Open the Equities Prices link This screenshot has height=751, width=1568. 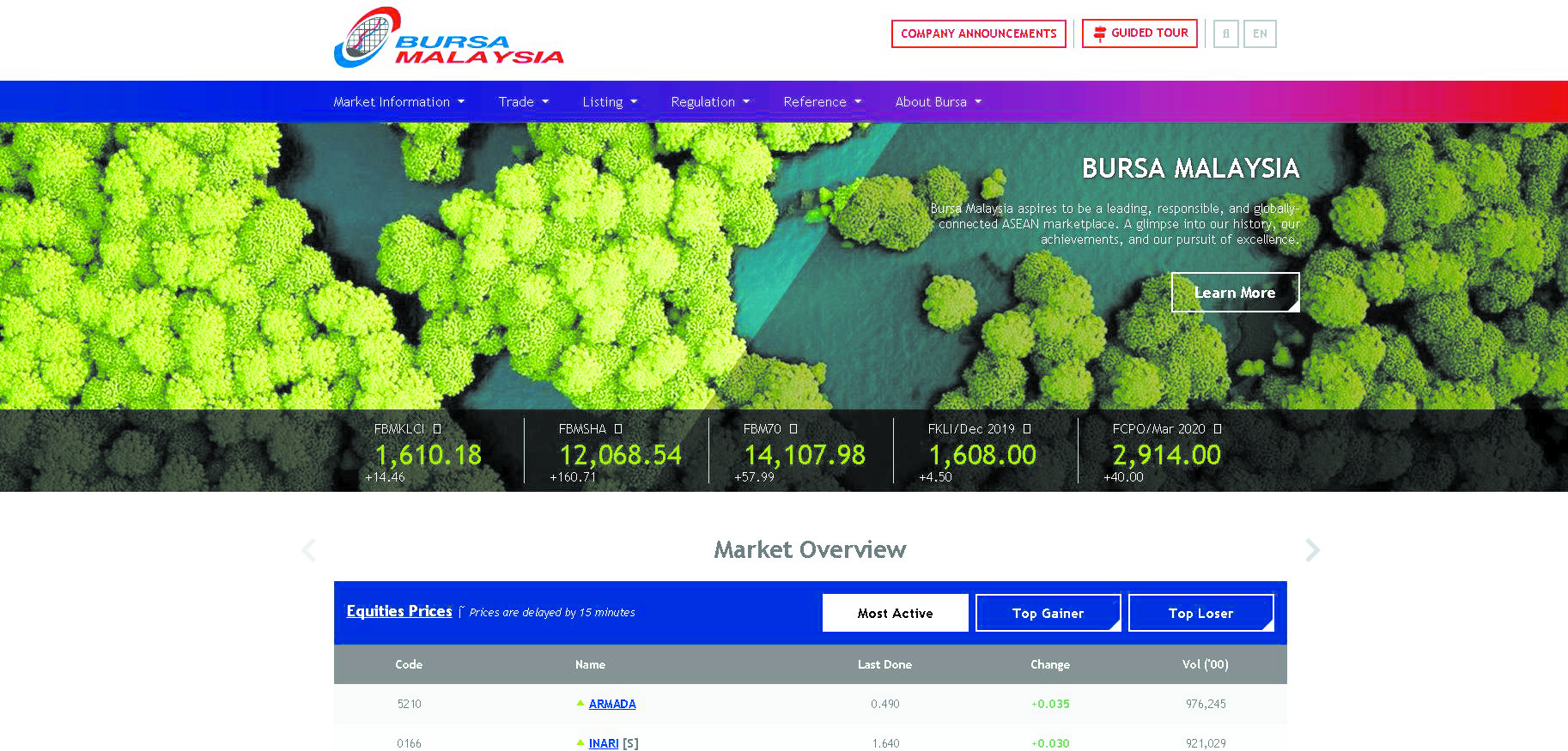point(399,611)
